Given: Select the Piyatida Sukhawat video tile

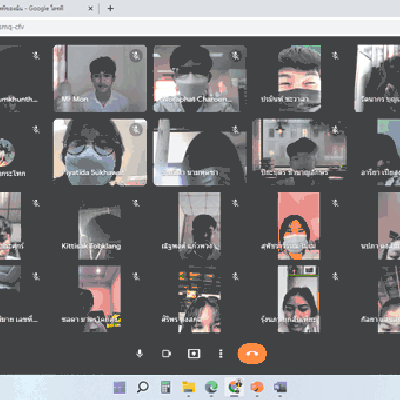Looking at the screenshot, I should point(100,152).
